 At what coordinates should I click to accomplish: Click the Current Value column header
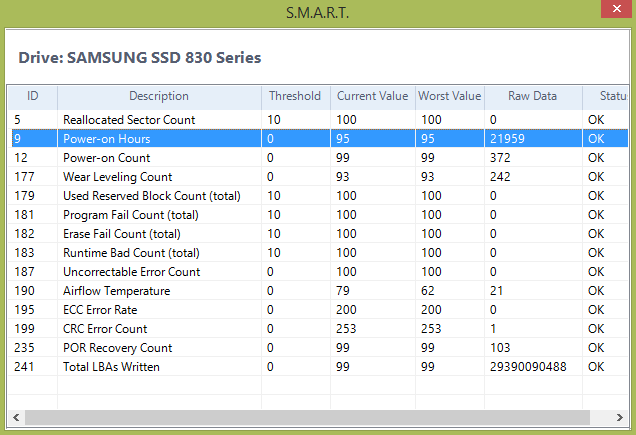coord(372,96)
